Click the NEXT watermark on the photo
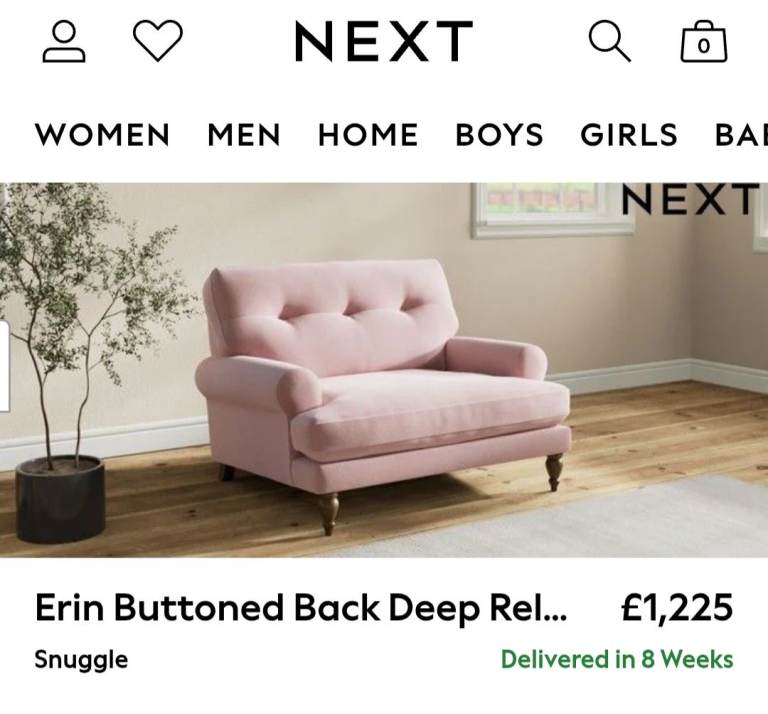 (690, 198)
